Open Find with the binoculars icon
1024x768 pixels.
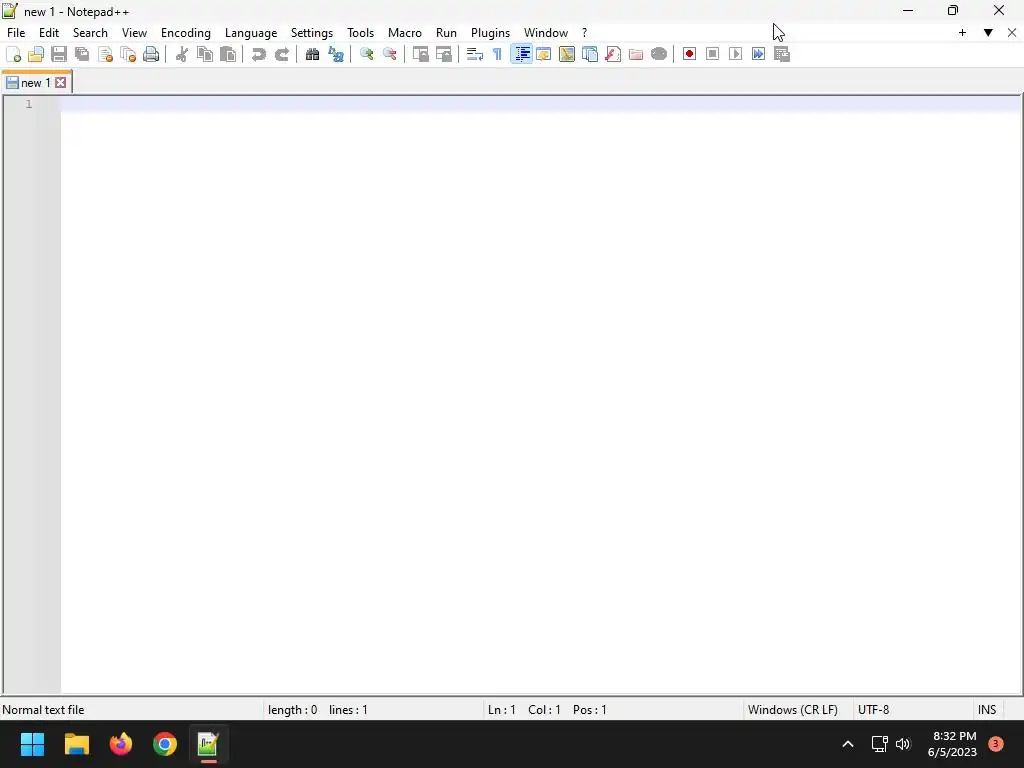coord(312,54)
